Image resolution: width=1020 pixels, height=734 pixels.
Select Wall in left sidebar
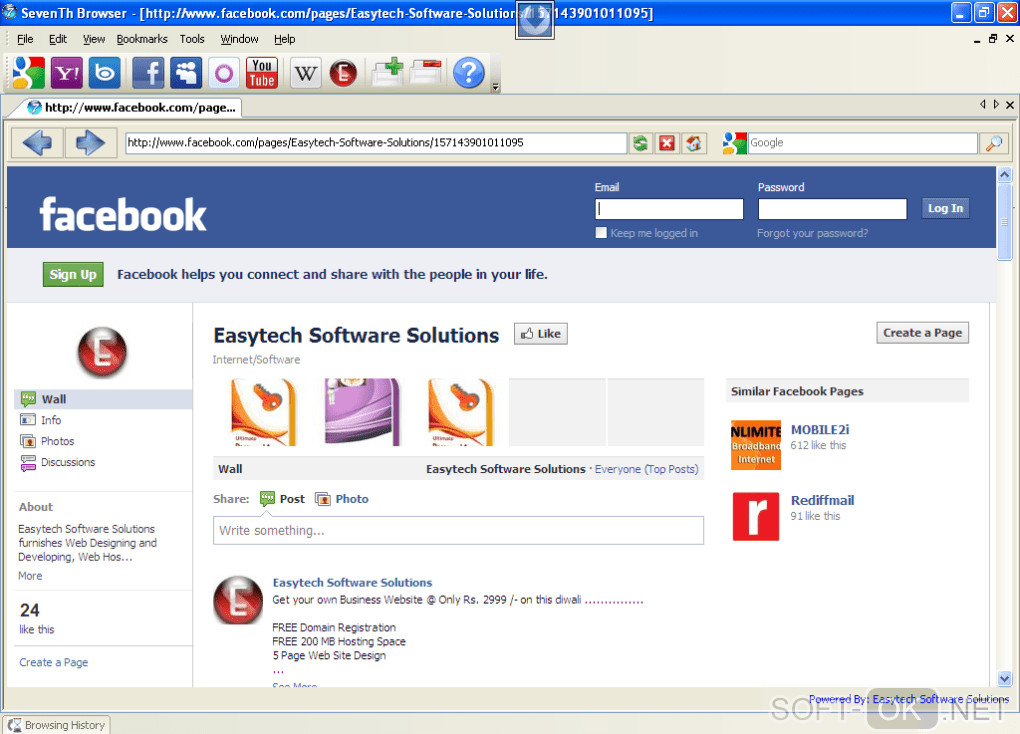[x=103, y=400]
